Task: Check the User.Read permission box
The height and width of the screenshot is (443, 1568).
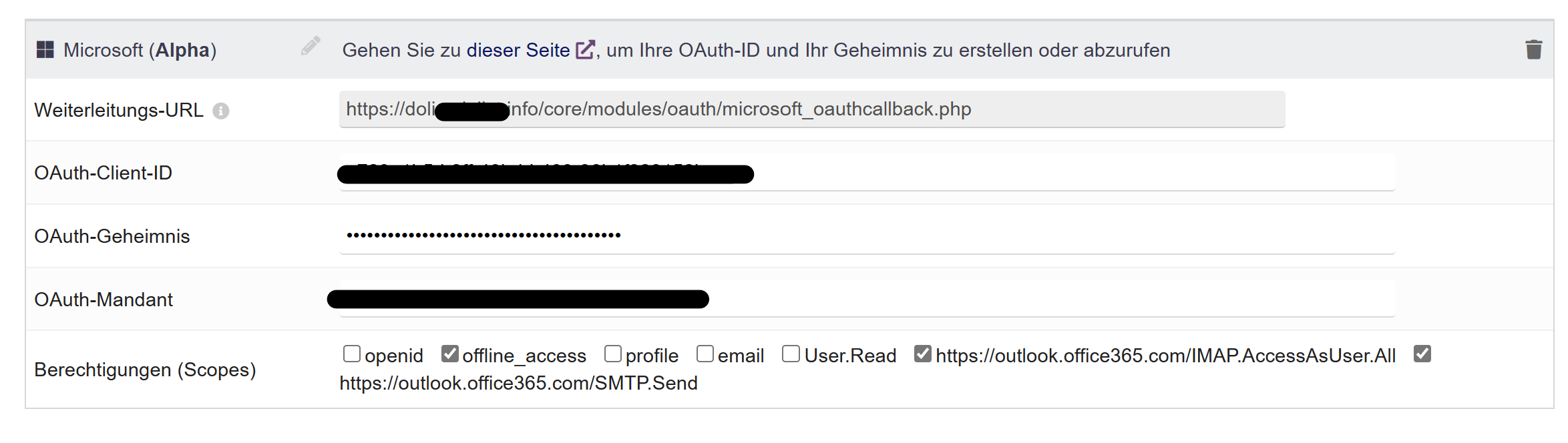Action: (x=791, y=354)
